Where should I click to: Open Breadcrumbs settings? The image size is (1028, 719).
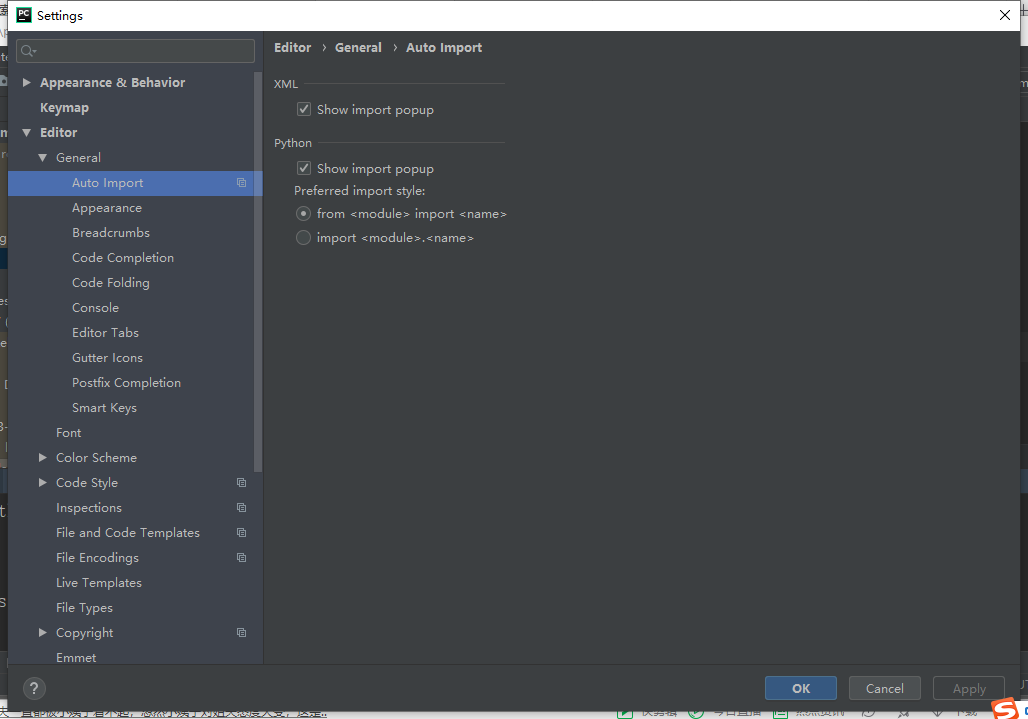point(111,233)
